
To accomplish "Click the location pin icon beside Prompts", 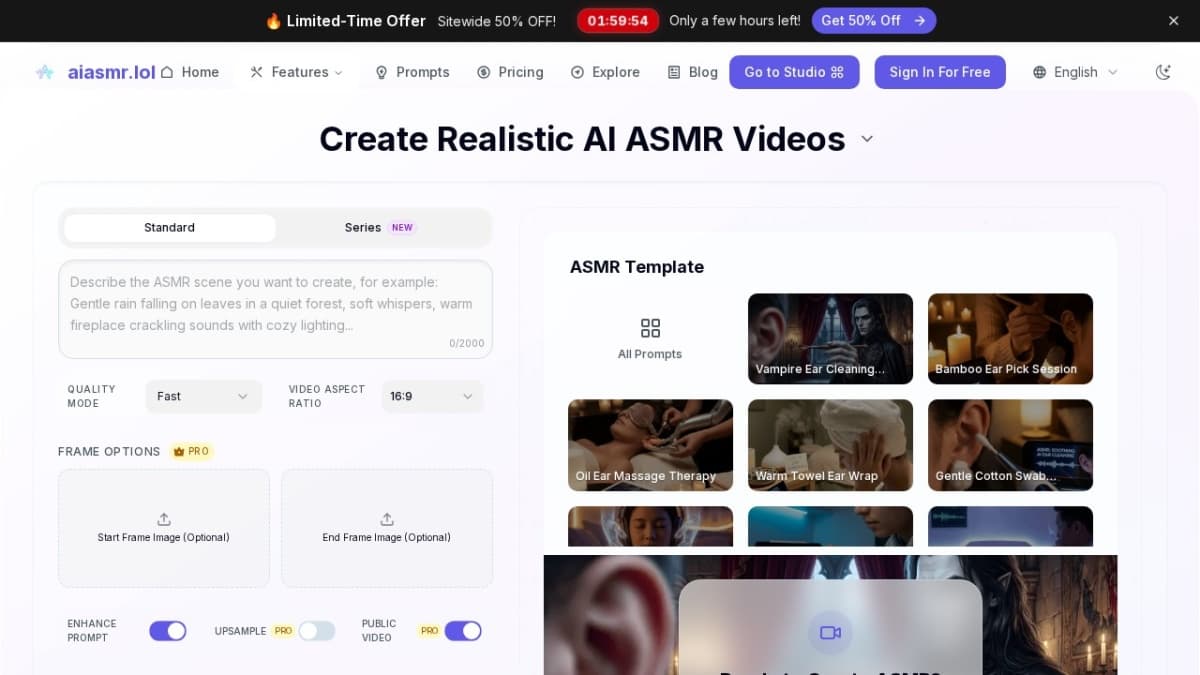I will click(x=381, y=72).
